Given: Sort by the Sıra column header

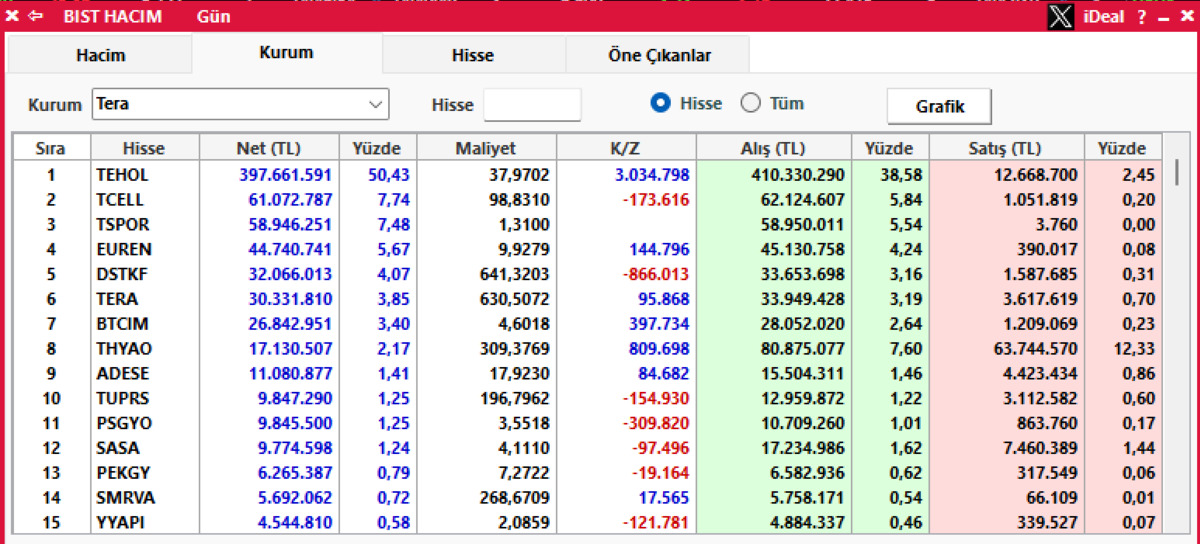Looking at the screenshot, I should click(50, 148).
